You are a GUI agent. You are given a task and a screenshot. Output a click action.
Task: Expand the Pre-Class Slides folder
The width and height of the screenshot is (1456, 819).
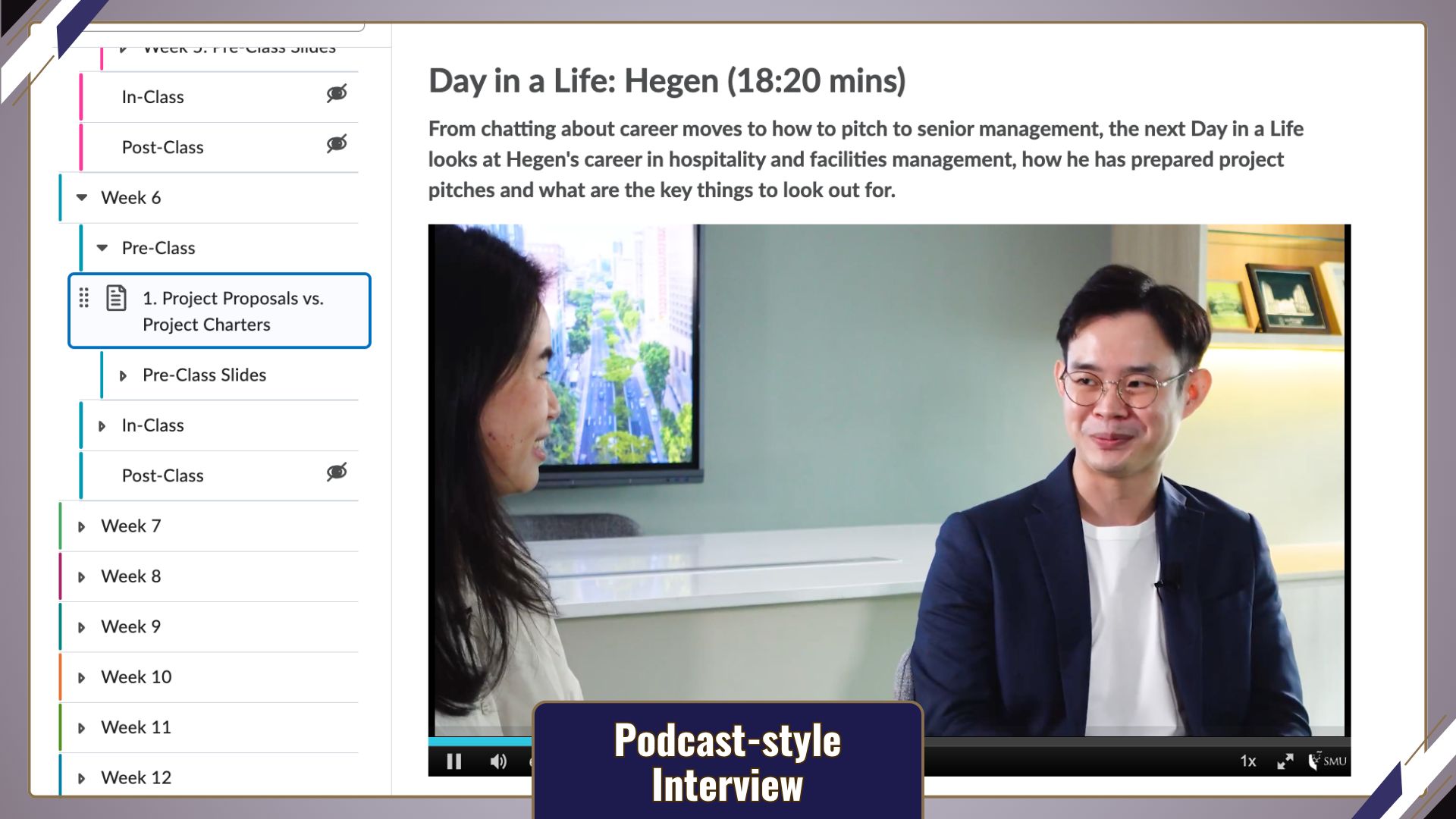coord(123,375)
